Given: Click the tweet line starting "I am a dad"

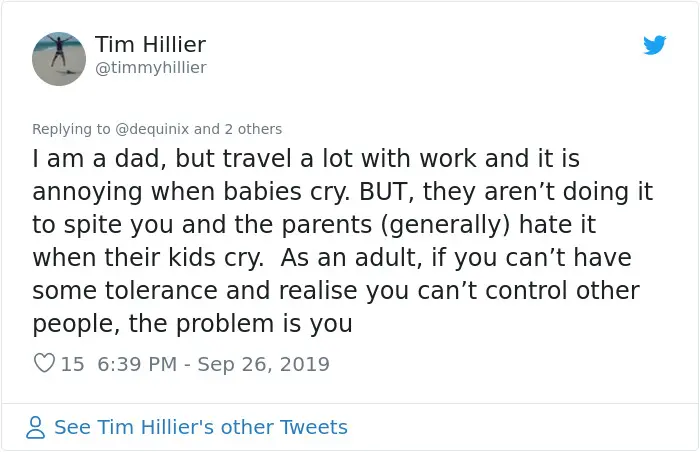Looking at the screenshot, I should pyautogui.click(x=306, y=160).
